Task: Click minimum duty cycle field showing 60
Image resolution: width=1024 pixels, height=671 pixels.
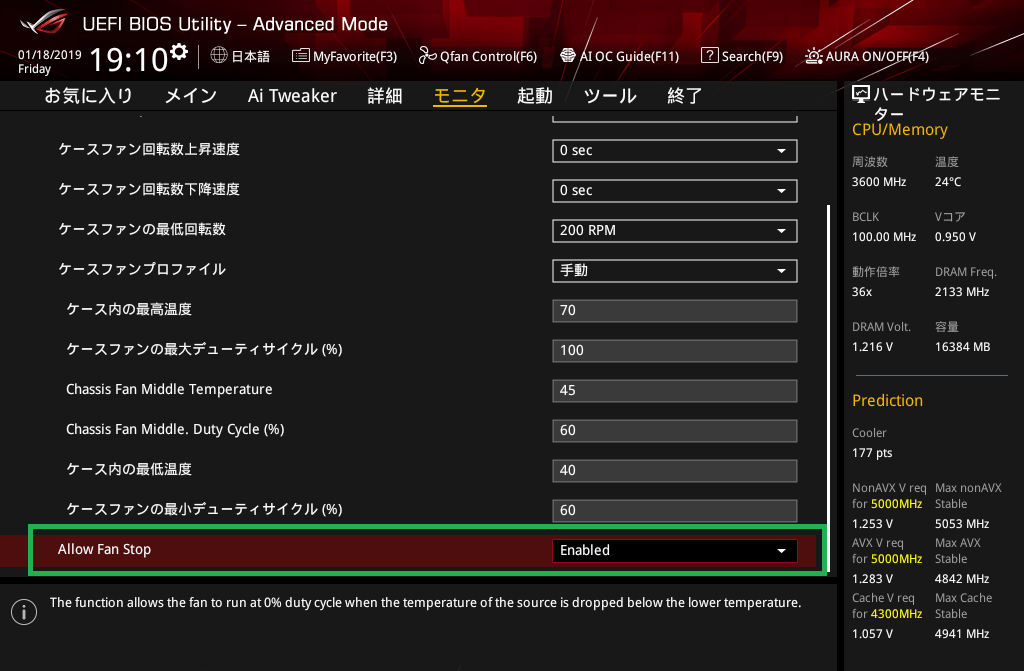Action: 675,510
